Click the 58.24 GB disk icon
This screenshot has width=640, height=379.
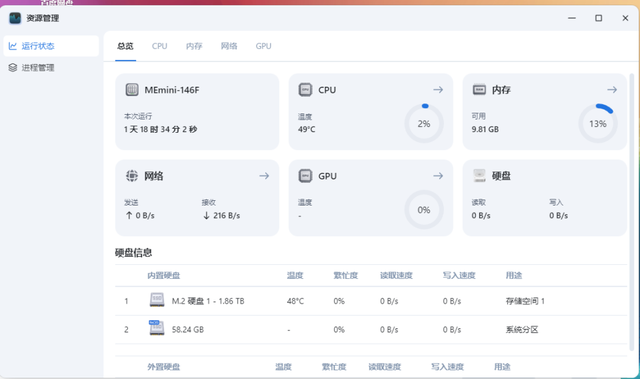[157, 328]
